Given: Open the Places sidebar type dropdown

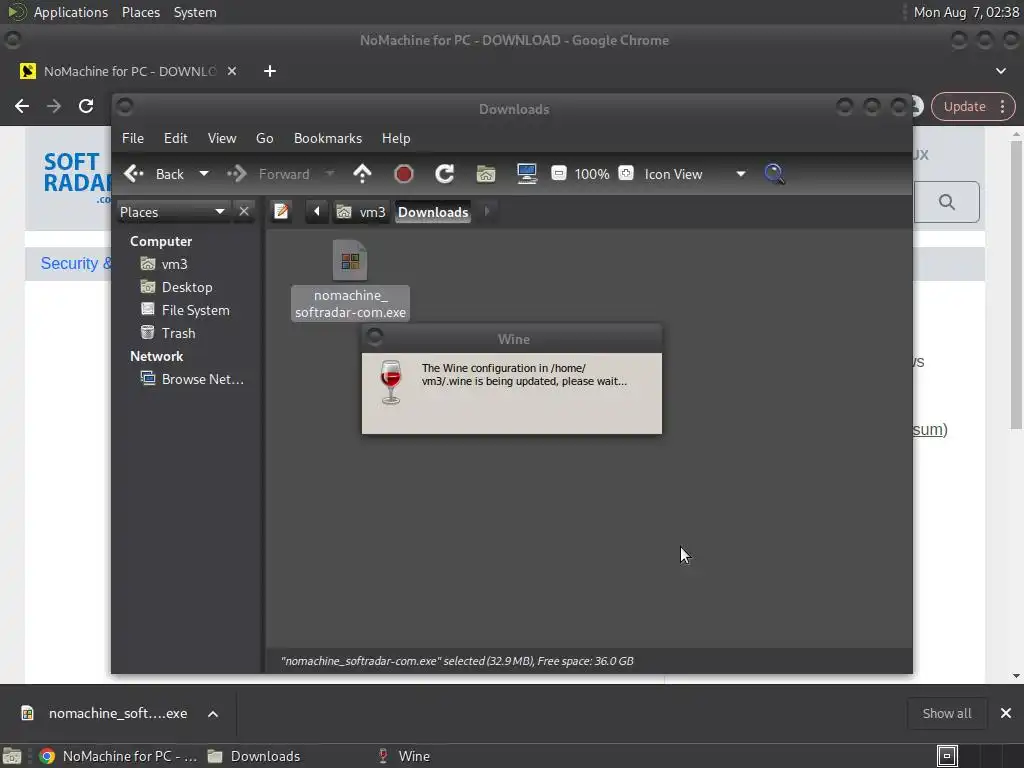Looking at the screenshot, I should (x=172, y=212).
